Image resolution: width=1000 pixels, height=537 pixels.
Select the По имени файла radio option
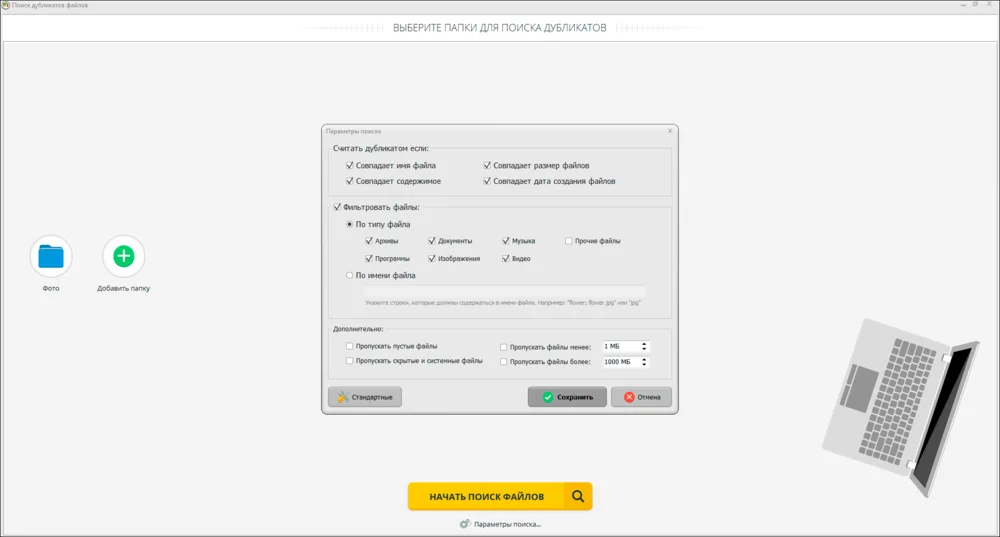pos(349,276)
